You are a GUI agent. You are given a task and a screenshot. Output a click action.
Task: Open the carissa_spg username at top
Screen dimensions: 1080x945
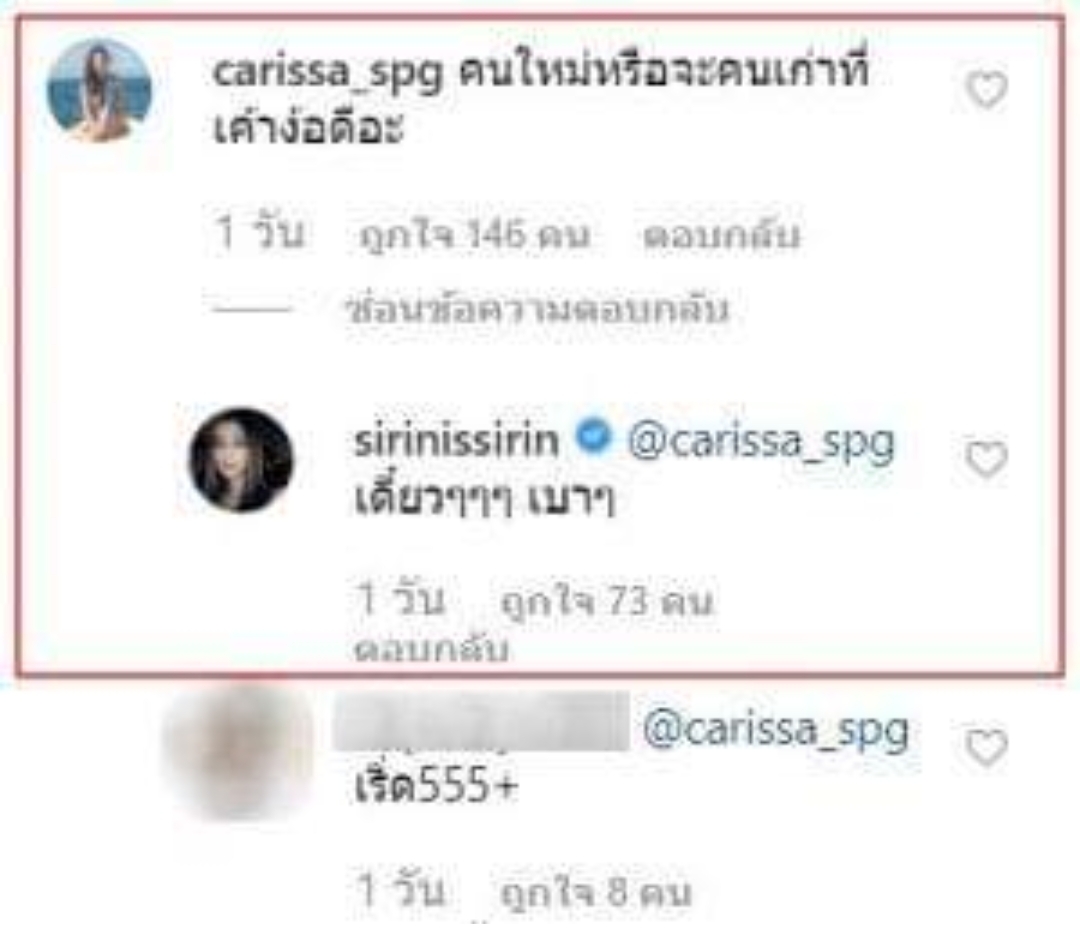point(327,74)
